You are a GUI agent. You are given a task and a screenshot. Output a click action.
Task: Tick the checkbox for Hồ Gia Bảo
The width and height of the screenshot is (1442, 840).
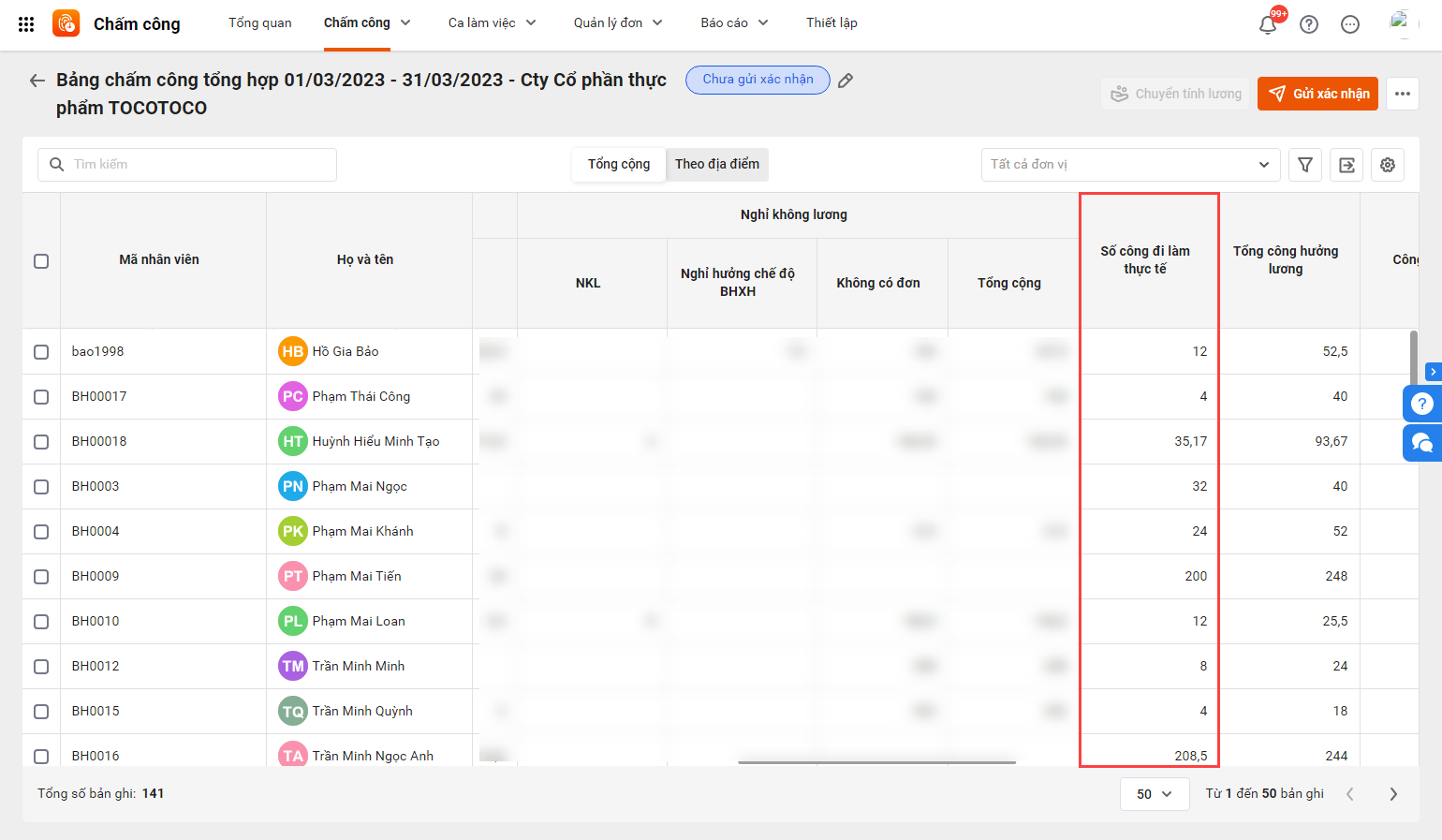[41, 352]
